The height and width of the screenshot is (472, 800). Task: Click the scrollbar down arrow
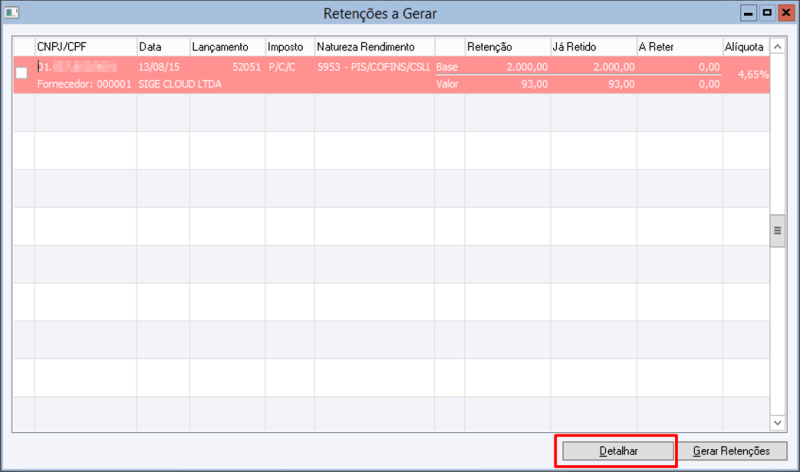(777, 423)
